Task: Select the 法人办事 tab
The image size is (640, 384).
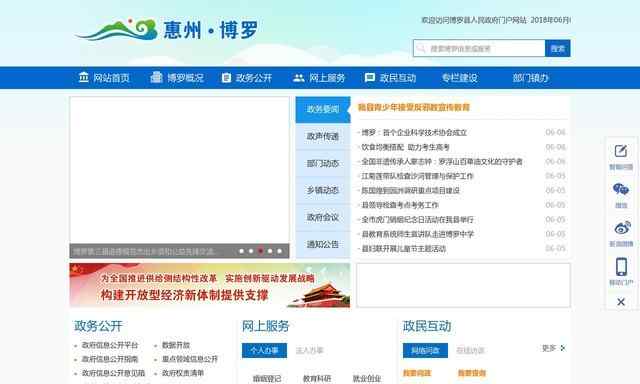Action: (309, 351)
